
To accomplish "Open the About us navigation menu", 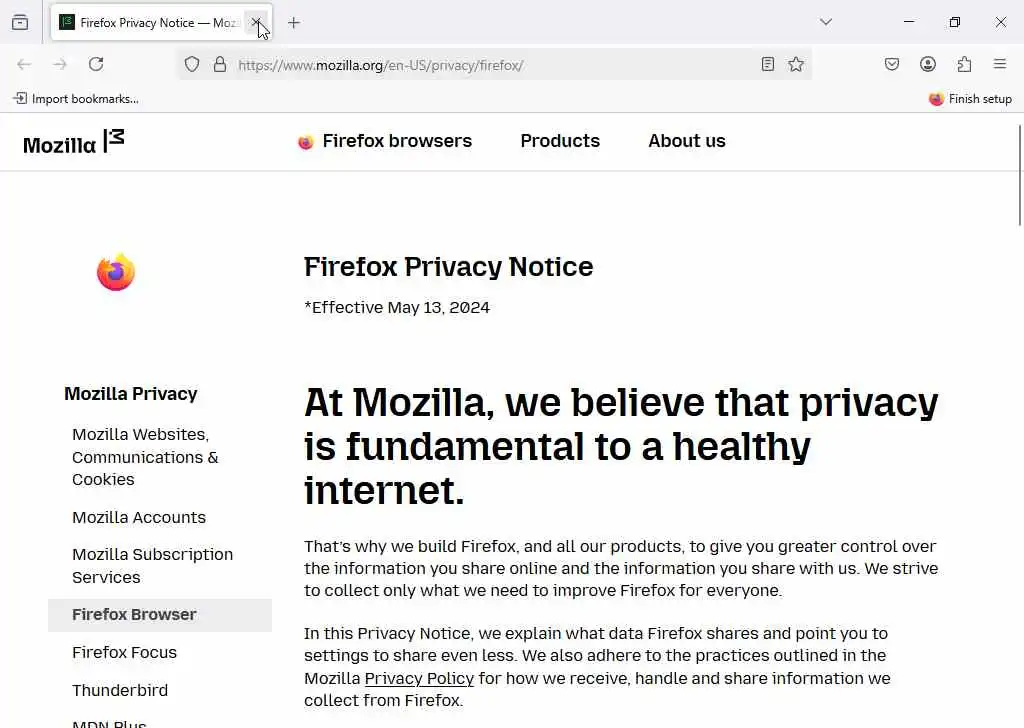I will pos(686,141).
